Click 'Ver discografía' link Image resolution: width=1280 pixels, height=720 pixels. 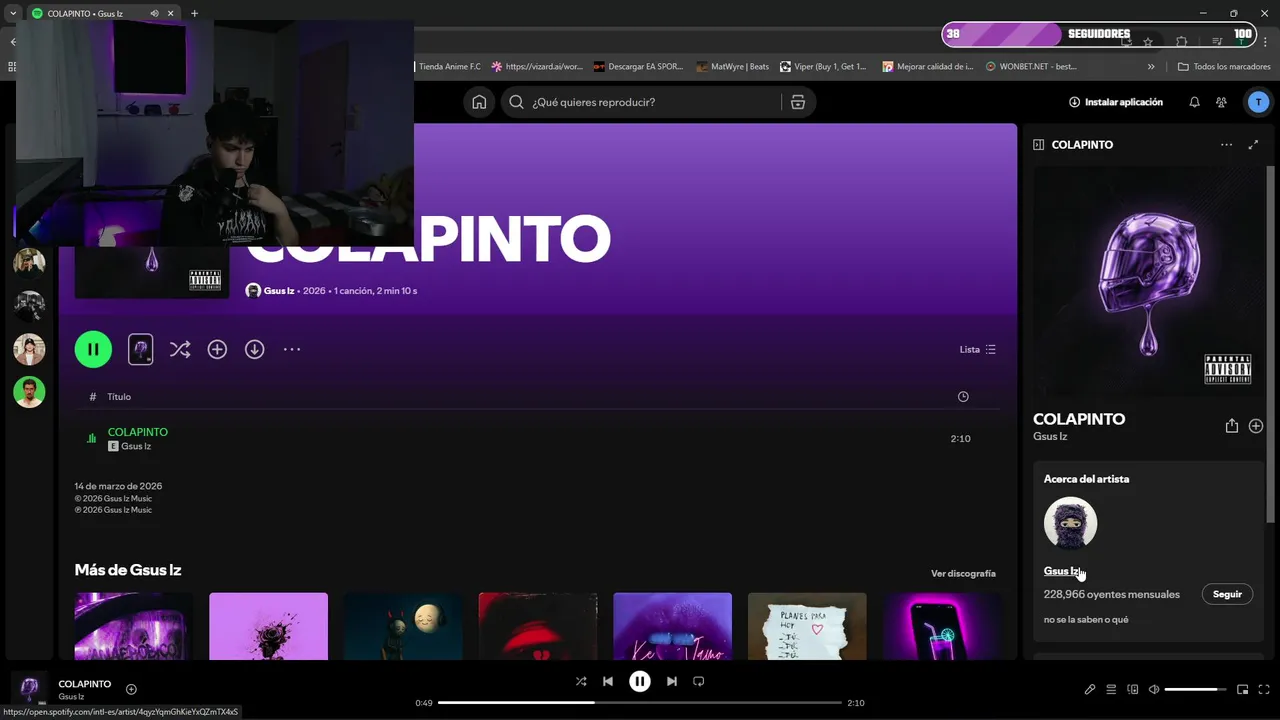pyautogui.click(x=963, y=574)
